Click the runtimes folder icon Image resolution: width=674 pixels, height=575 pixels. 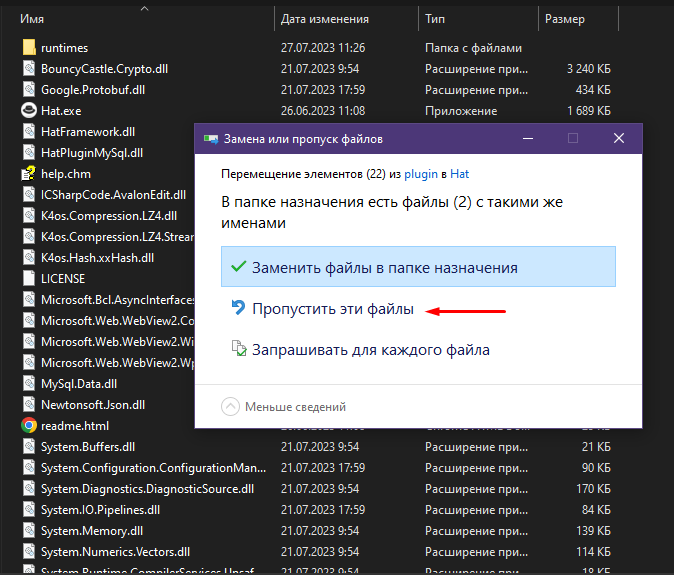click(29, 47)
